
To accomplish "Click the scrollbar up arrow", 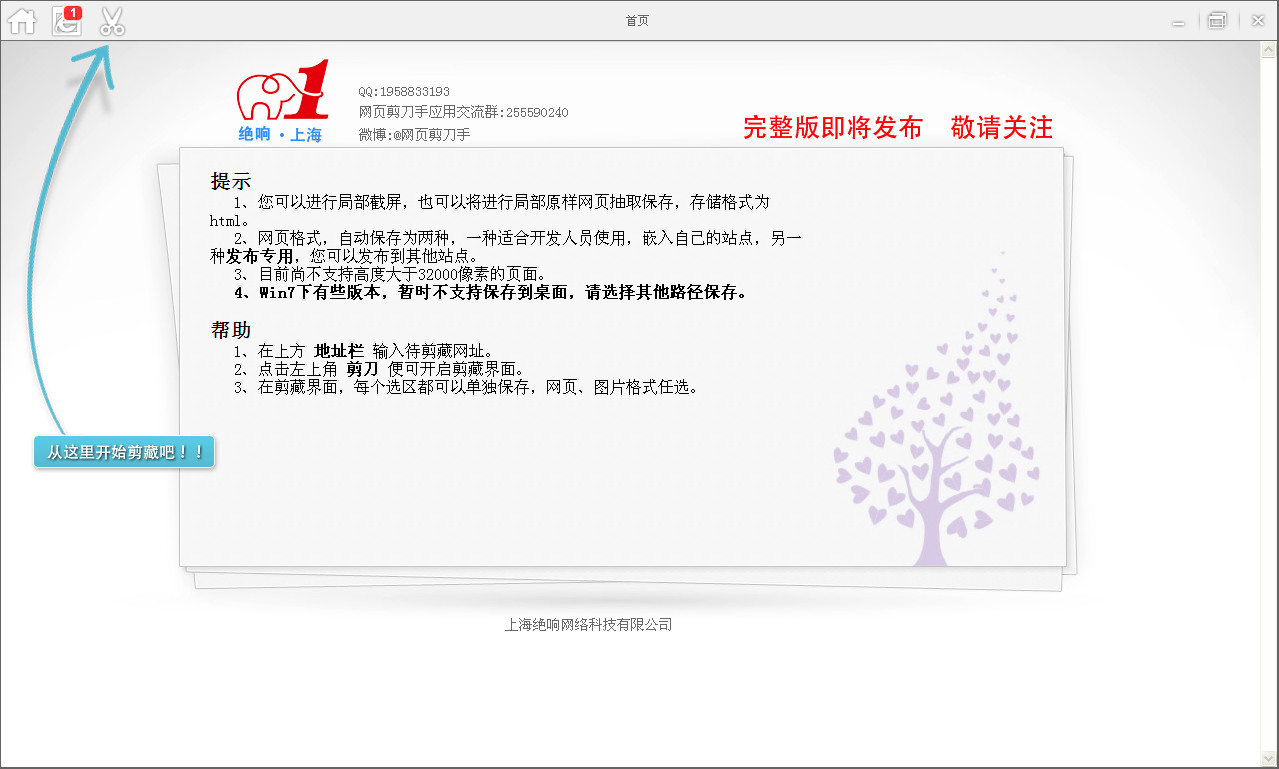I will click(1269, 50).
